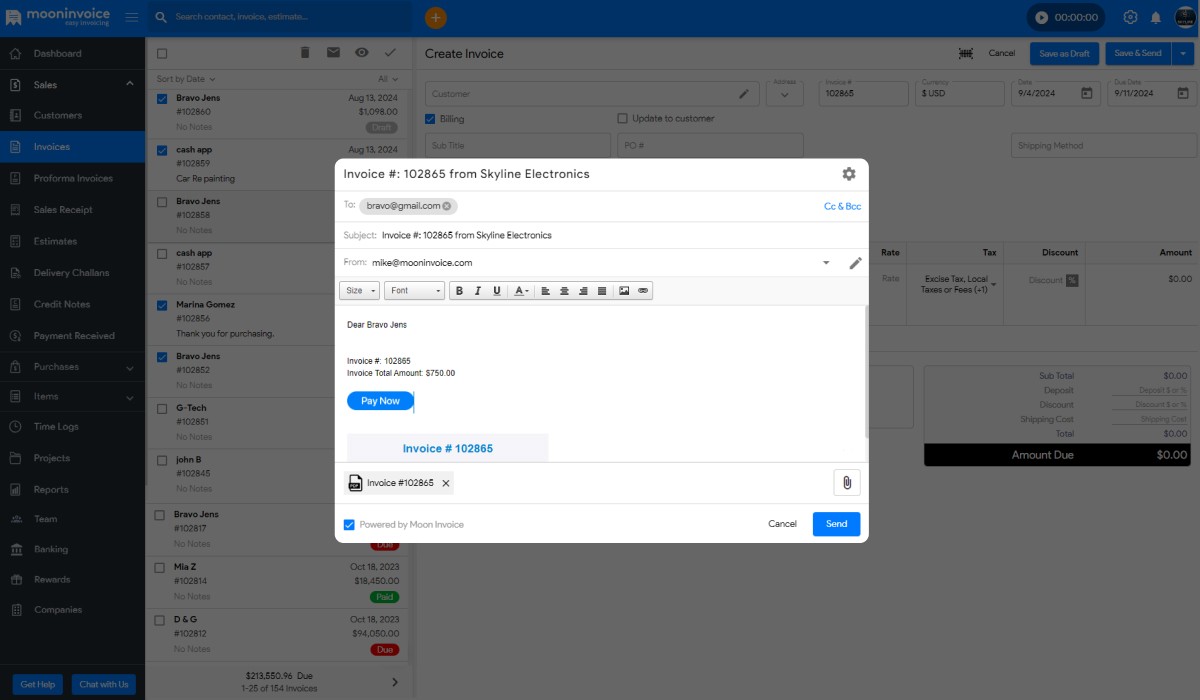Viewport: 1200px width, 700px height.
Task: Expand the Items section in sidebar
Action: (x=129, y=397)
